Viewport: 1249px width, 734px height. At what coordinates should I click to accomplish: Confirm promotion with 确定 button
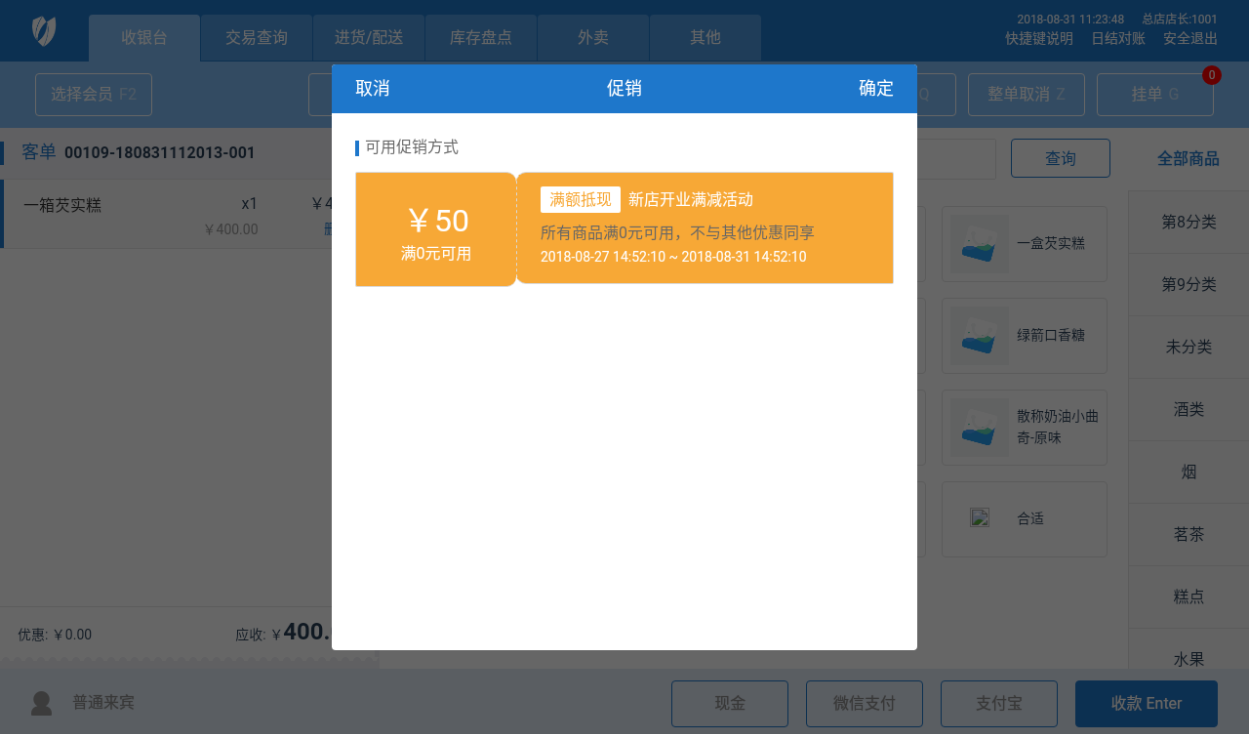coord(875,88)
